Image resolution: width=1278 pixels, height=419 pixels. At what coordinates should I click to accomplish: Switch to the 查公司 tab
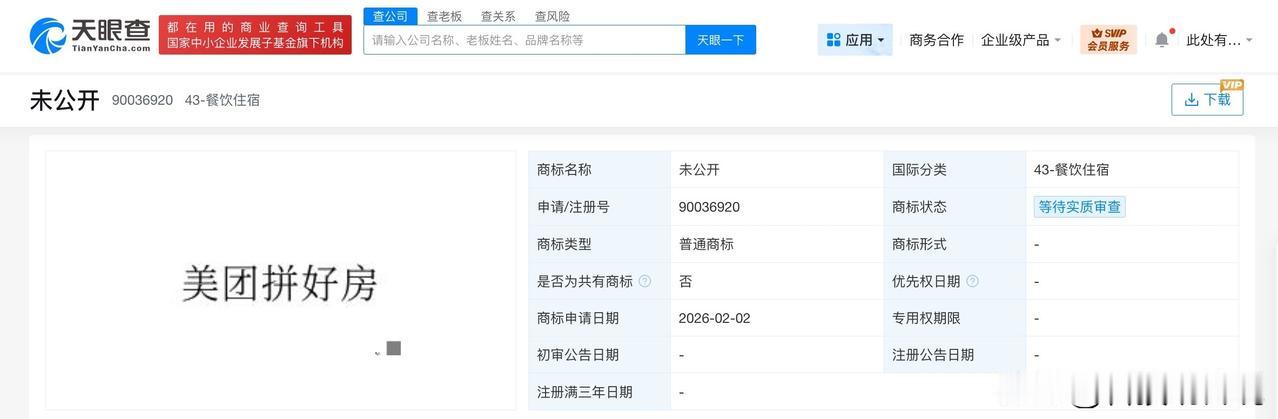pos(390,16)
